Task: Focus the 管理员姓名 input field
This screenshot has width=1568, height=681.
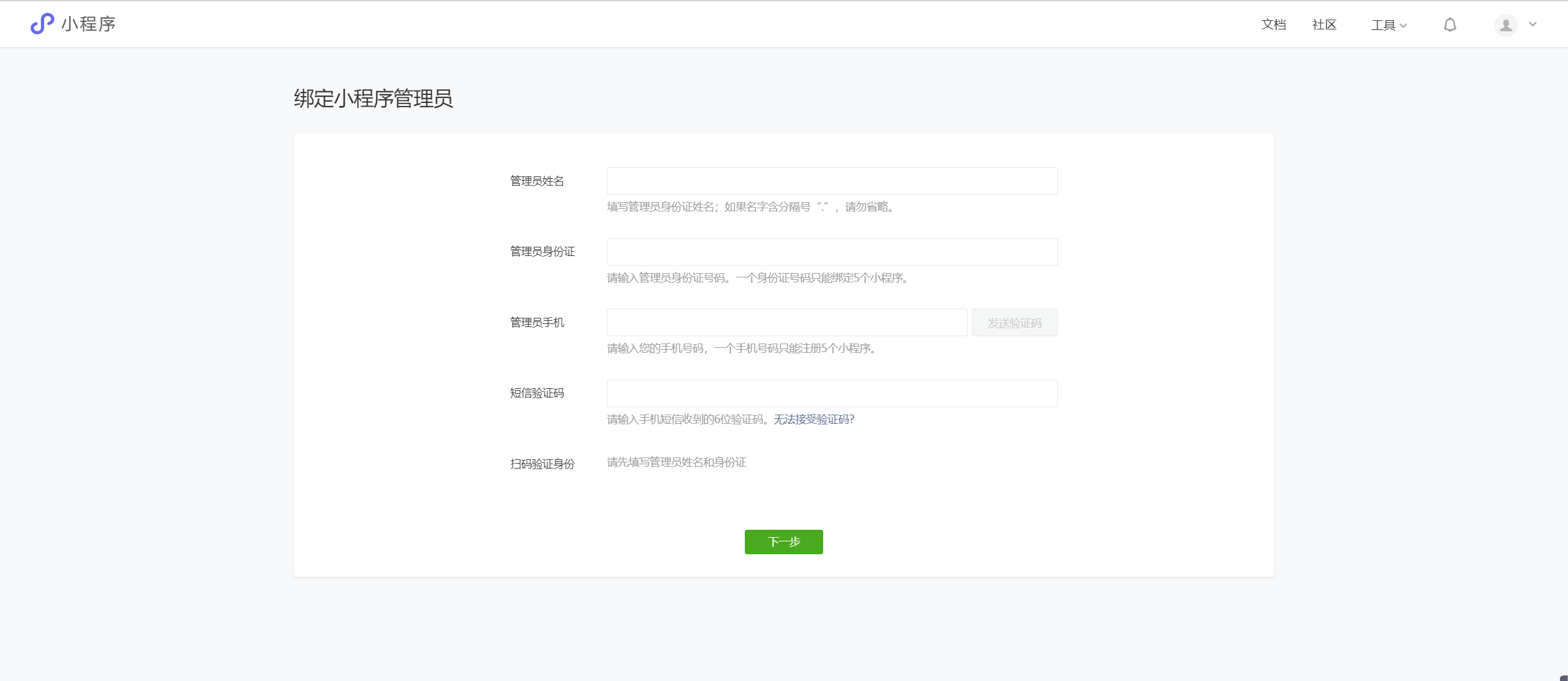Action: [x=832, y=181]
